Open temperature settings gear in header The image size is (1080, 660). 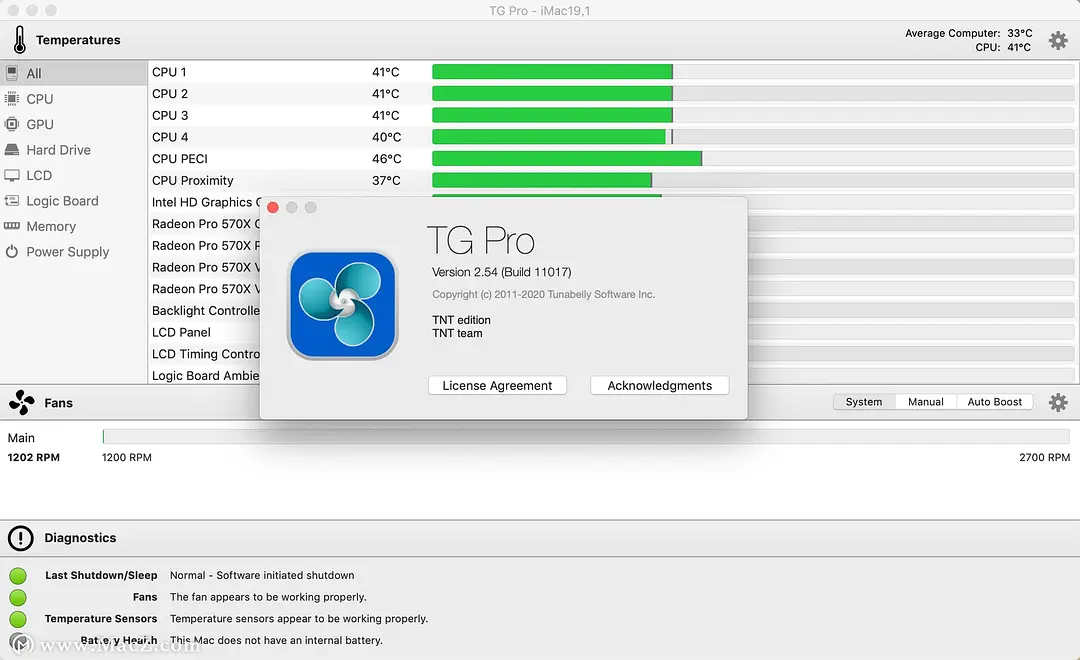1058,40
